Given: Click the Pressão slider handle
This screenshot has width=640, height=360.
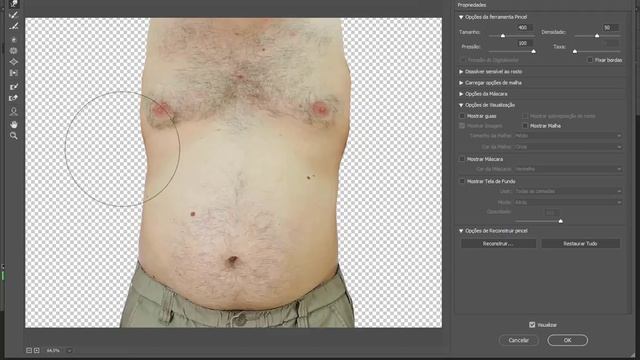Looking at the screenshot, I should click(x=533, y=51).
